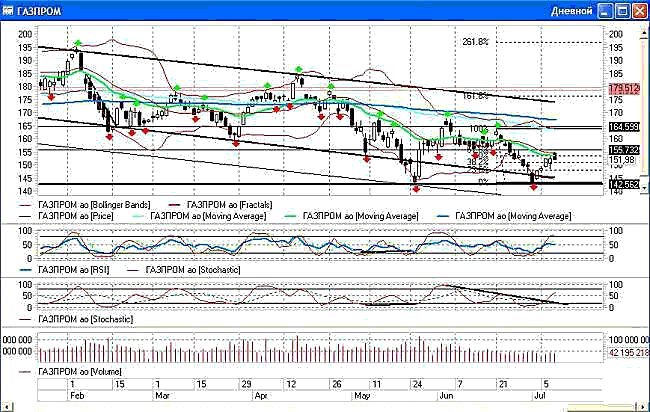The image size is (650, 412).
Task: Click the 100 000 00 volume axis label on right
Action: 629,340
